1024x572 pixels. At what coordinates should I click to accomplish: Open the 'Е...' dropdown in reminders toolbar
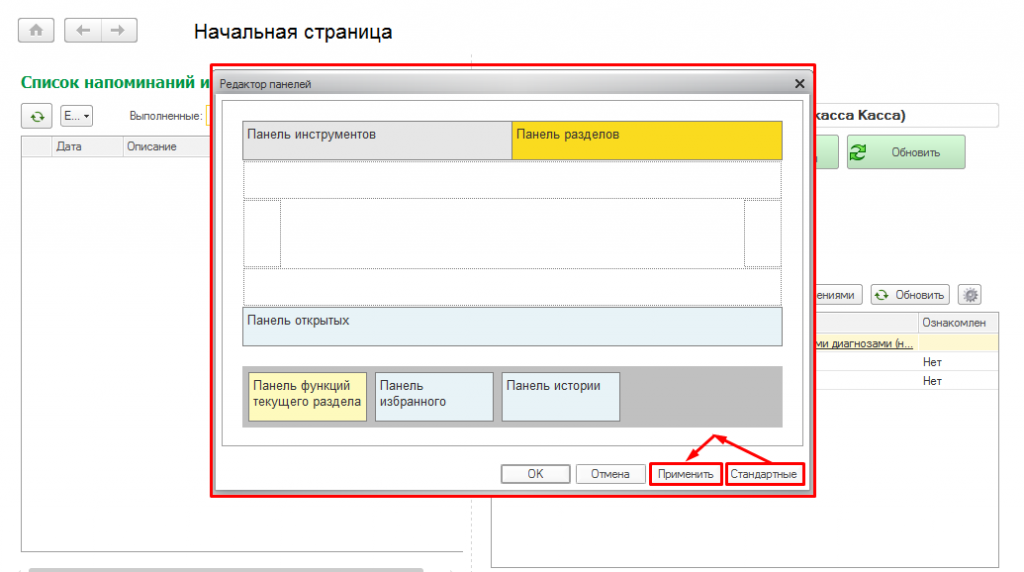[x=76, y=116]
